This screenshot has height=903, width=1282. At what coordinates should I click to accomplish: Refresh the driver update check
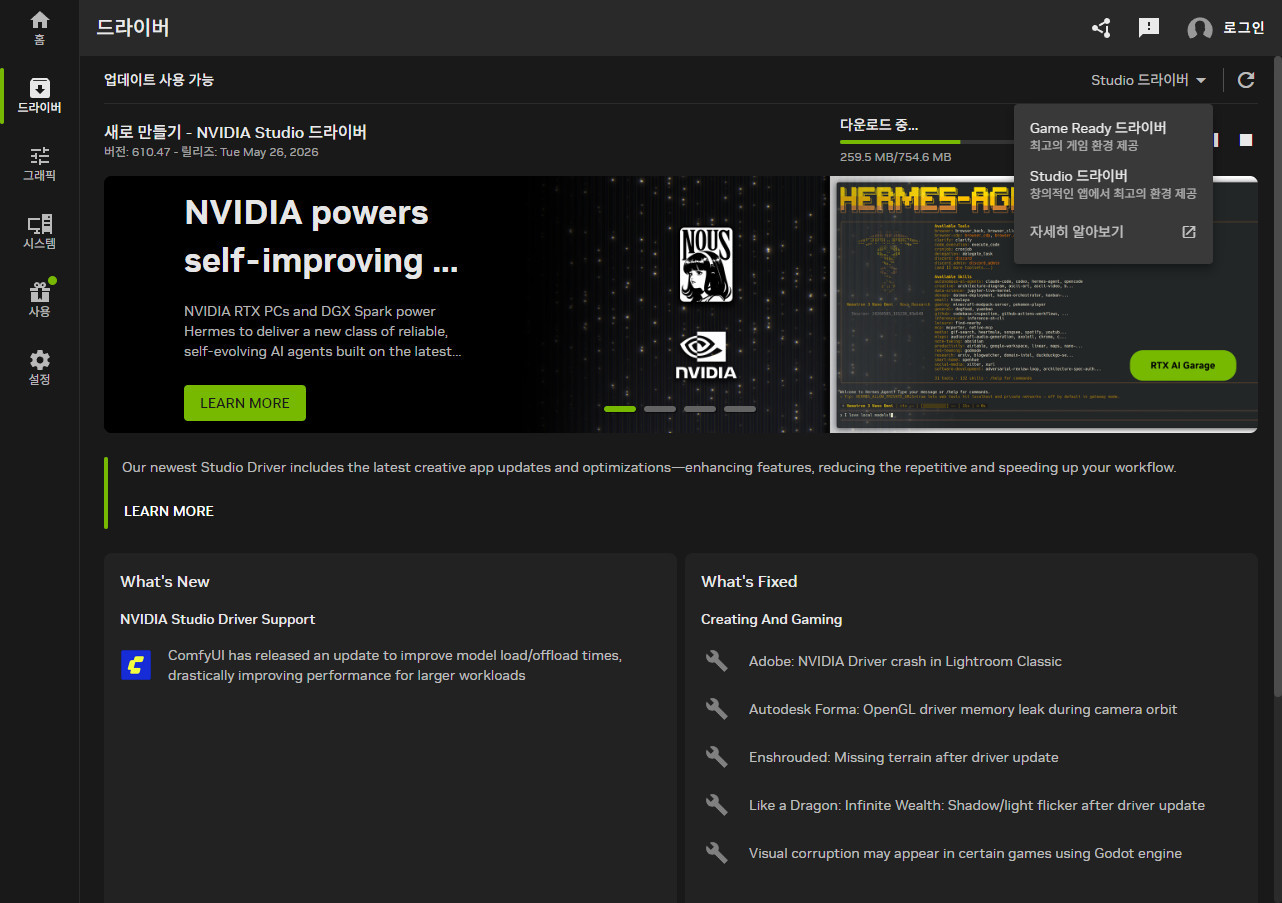click(1246, 80)
